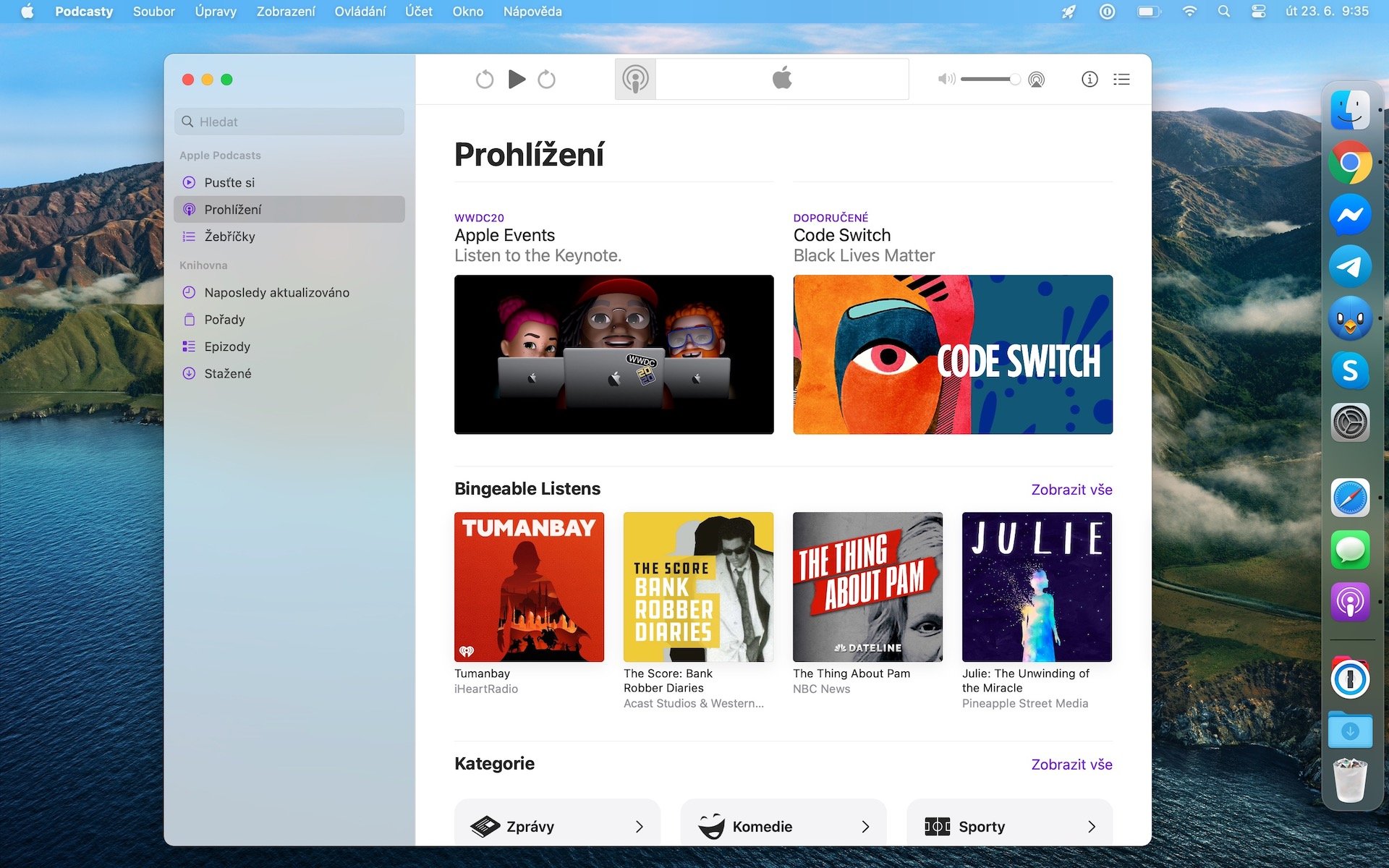Click the podcast artwork icon in player
Screen dimensions: 1389x868
(x=635, y=79)
